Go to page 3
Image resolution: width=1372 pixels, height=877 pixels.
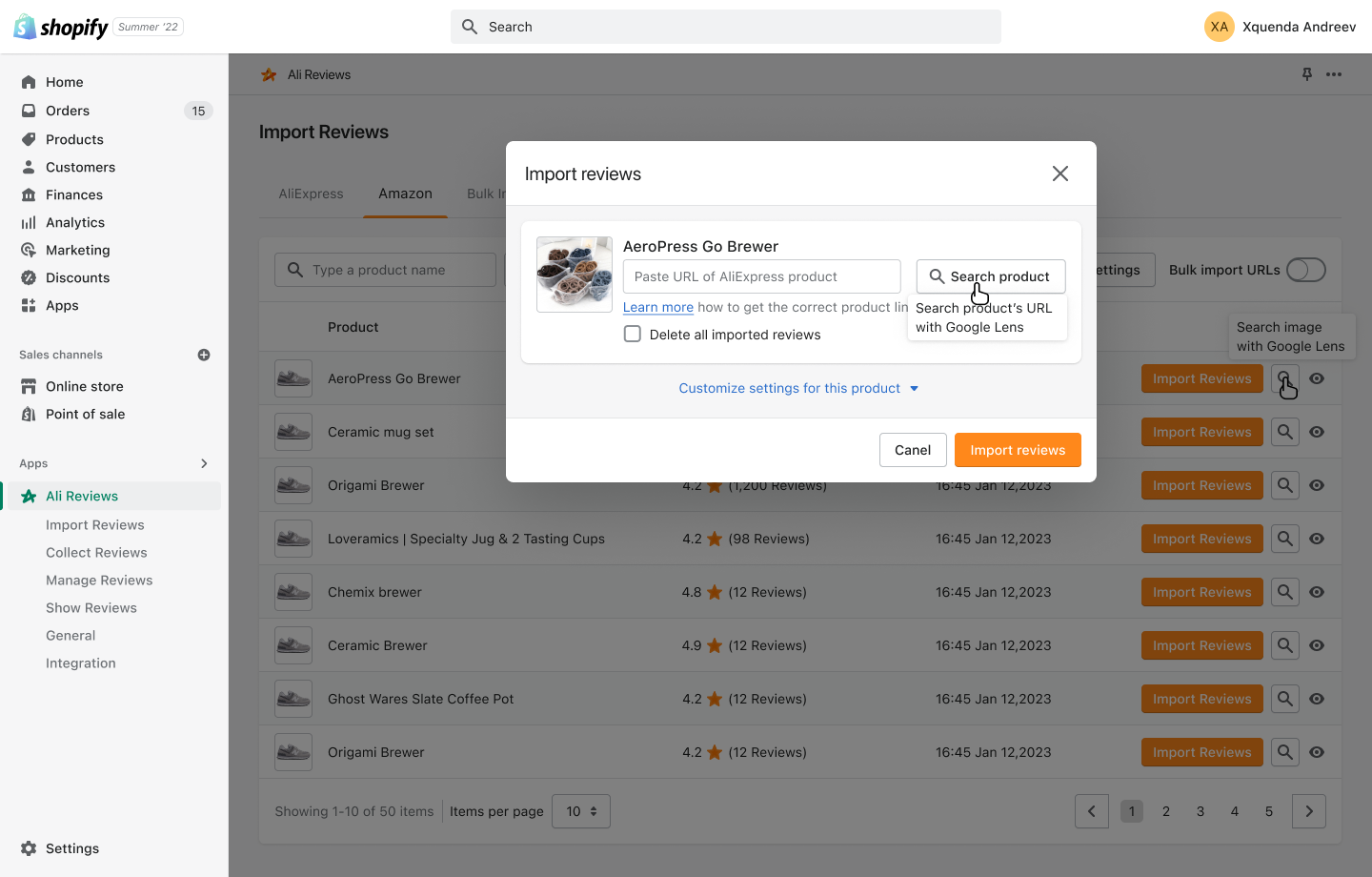click(x=1200, y=811)
